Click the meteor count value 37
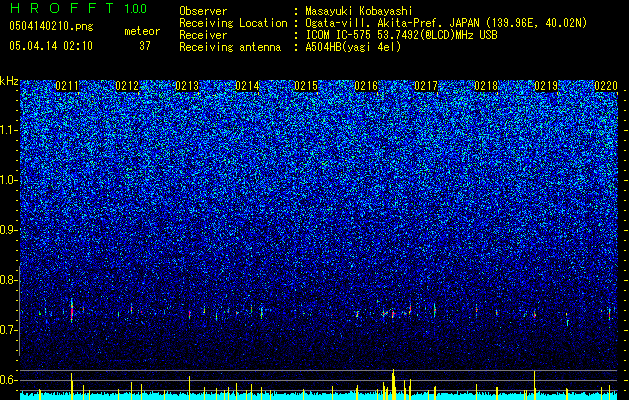629x400 pixels. click(145, 46)
